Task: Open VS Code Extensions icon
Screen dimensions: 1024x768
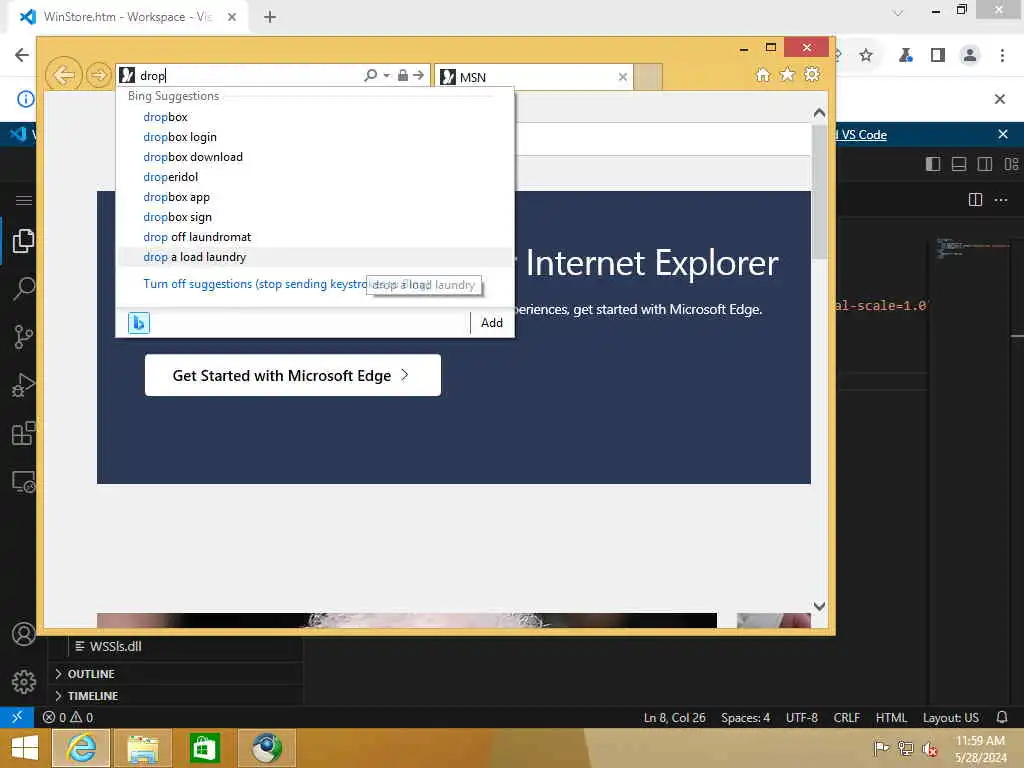Action: [24, 433]
